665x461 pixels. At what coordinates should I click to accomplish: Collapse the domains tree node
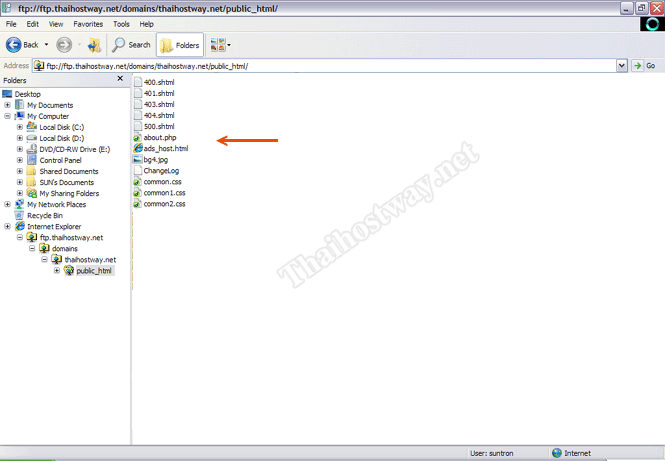click(32, 248)
